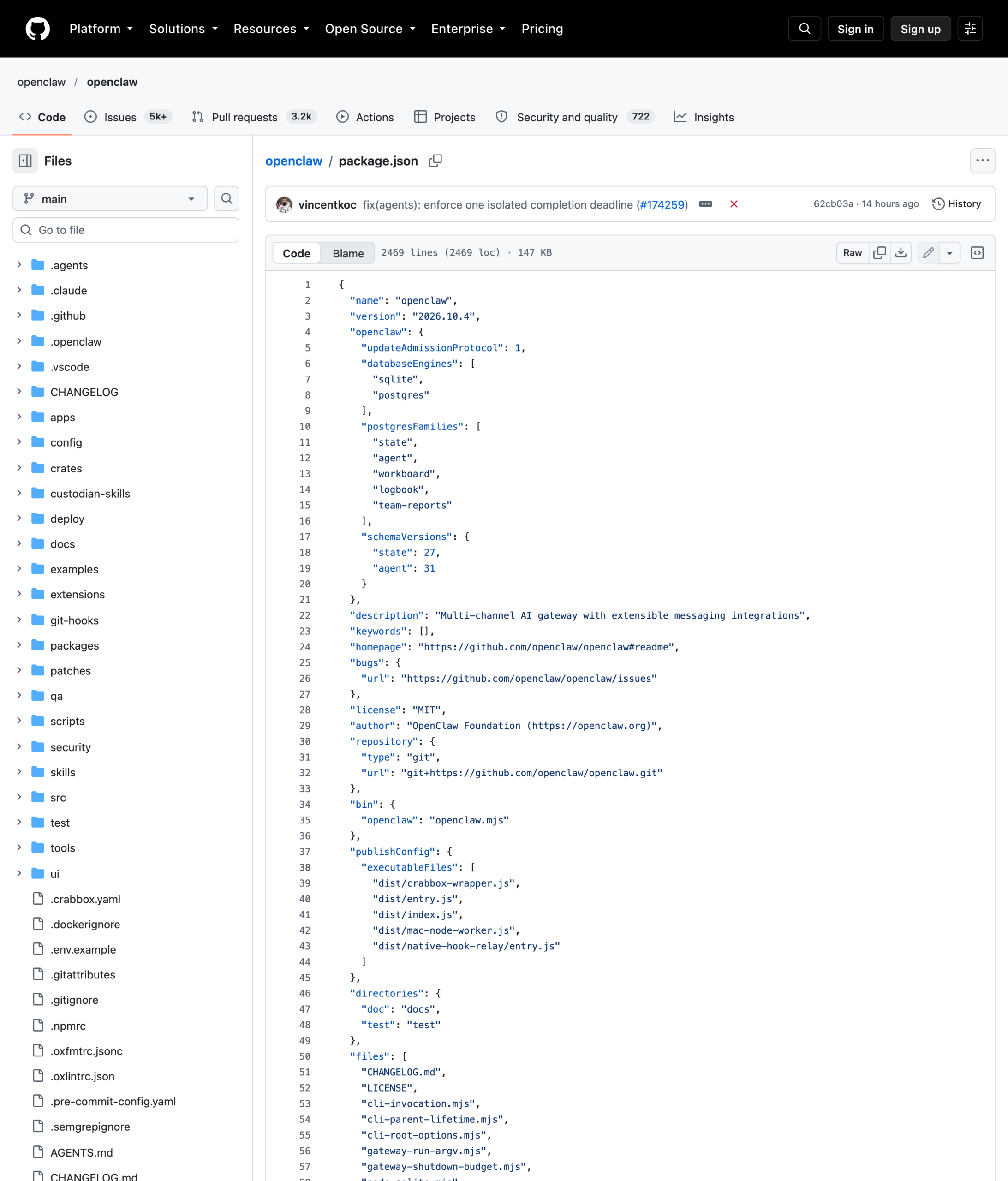Switch to the Blame view
The image size is (1008, 1181).
tap(348, 253)
